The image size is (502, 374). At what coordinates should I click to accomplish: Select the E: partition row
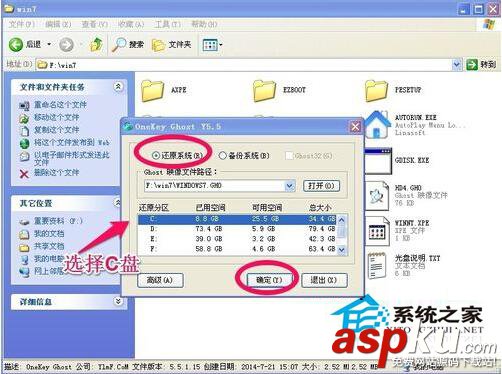point(238,239)
